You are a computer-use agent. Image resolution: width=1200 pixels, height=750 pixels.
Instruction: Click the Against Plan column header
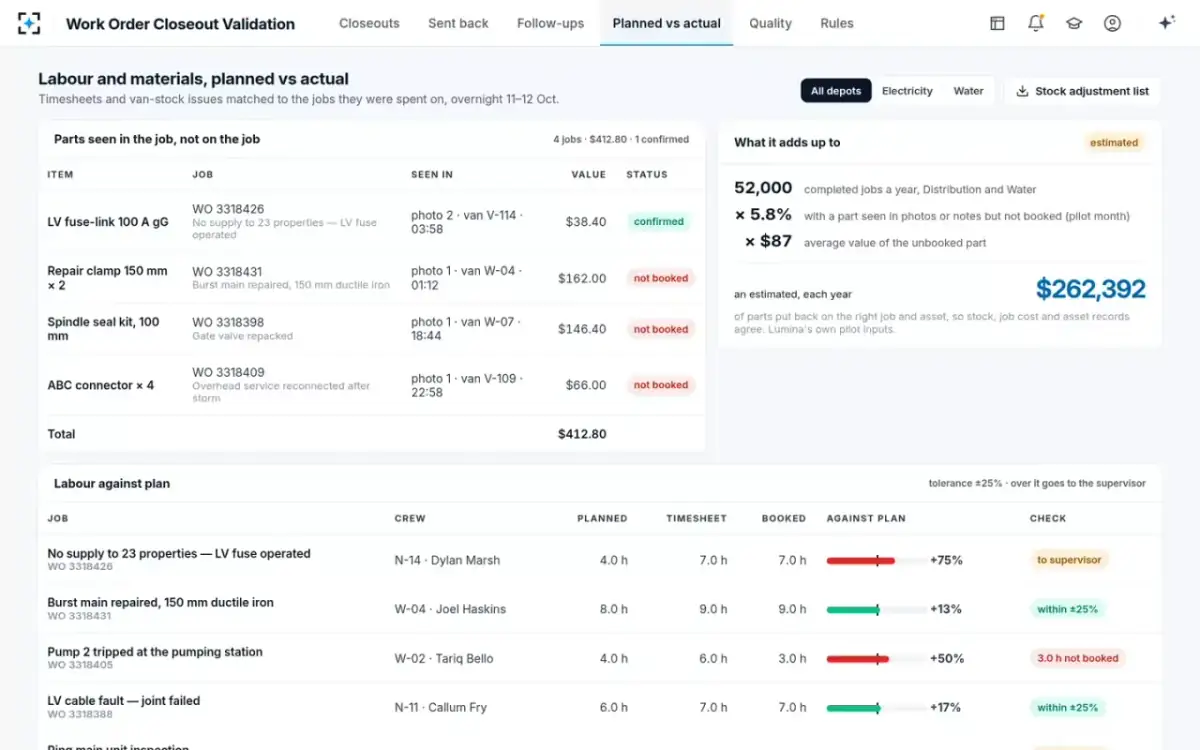[866, 519]
